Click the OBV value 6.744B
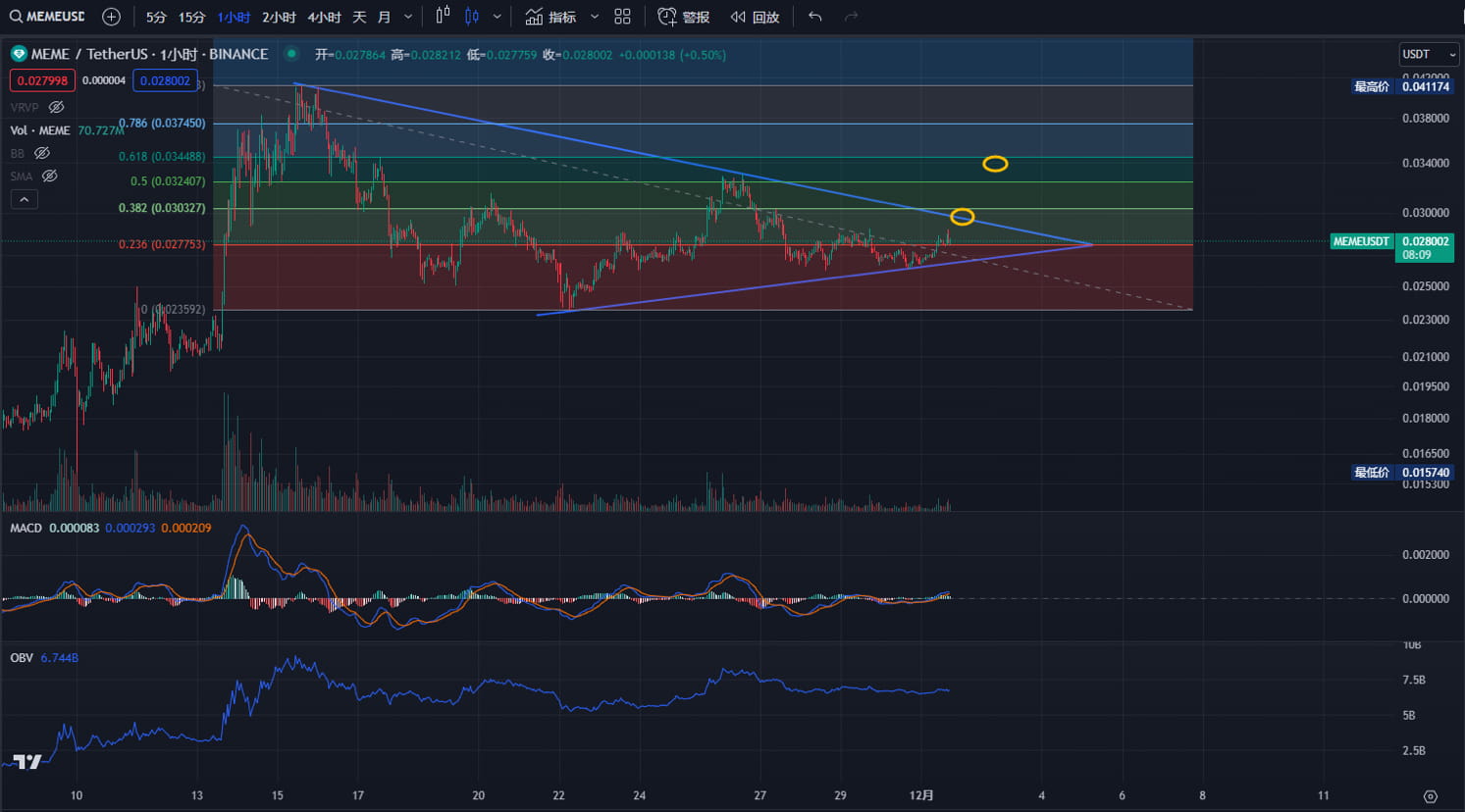The height and width of the screenshot is (812, 1465). [x=59, y=657]
